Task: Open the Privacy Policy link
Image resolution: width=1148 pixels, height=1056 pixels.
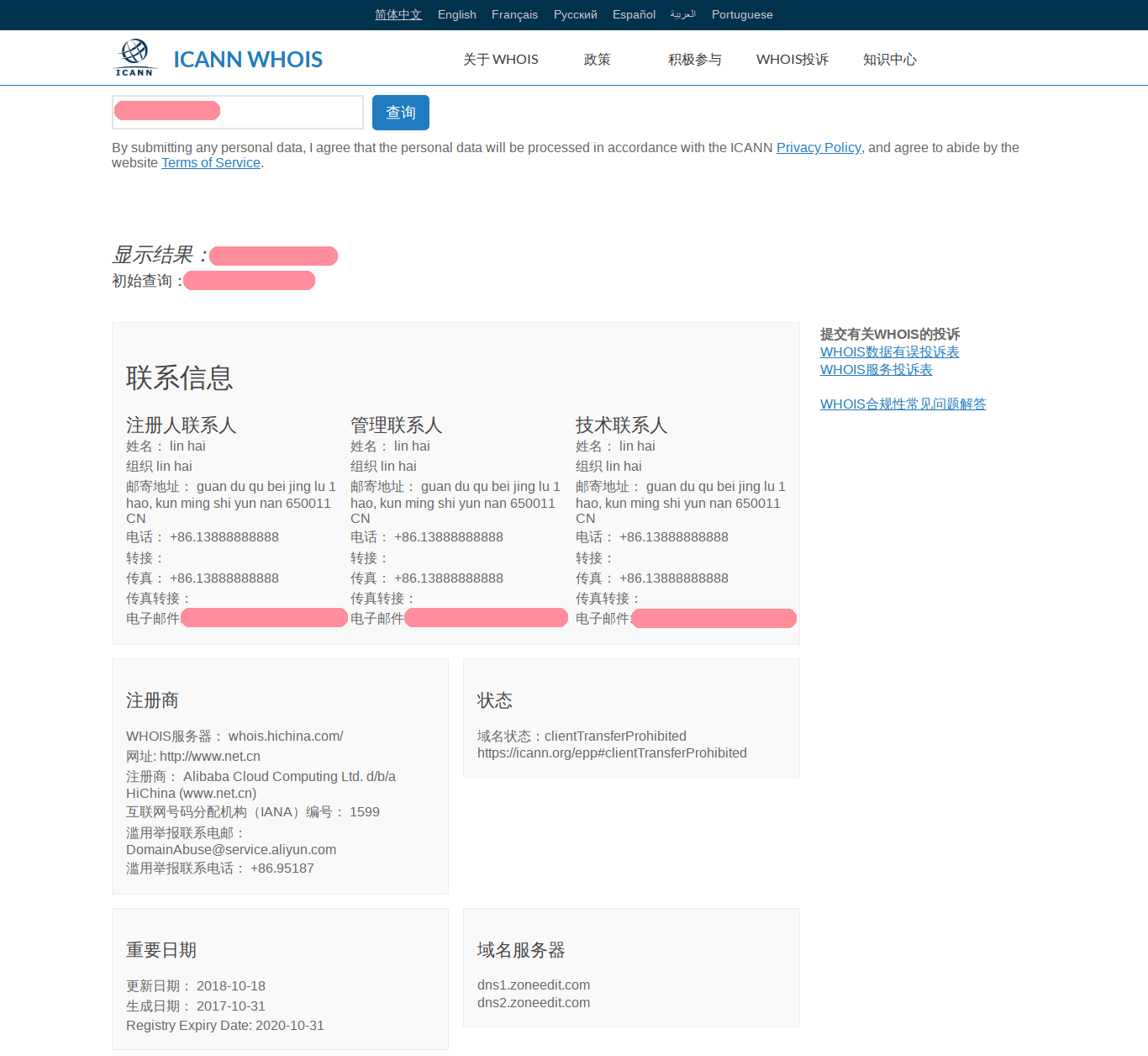Action: [819, 147]
